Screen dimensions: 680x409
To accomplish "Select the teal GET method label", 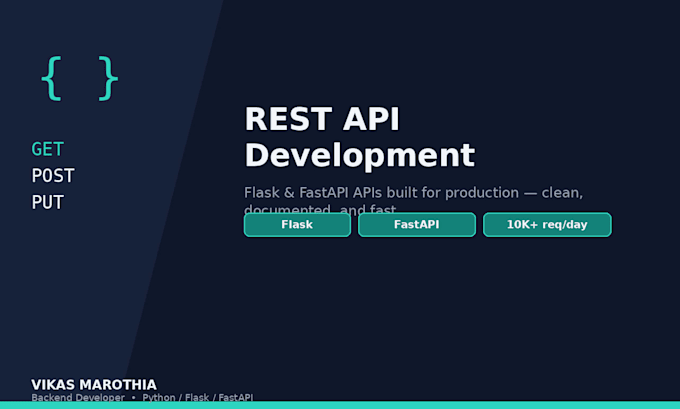I will point(48,149).
